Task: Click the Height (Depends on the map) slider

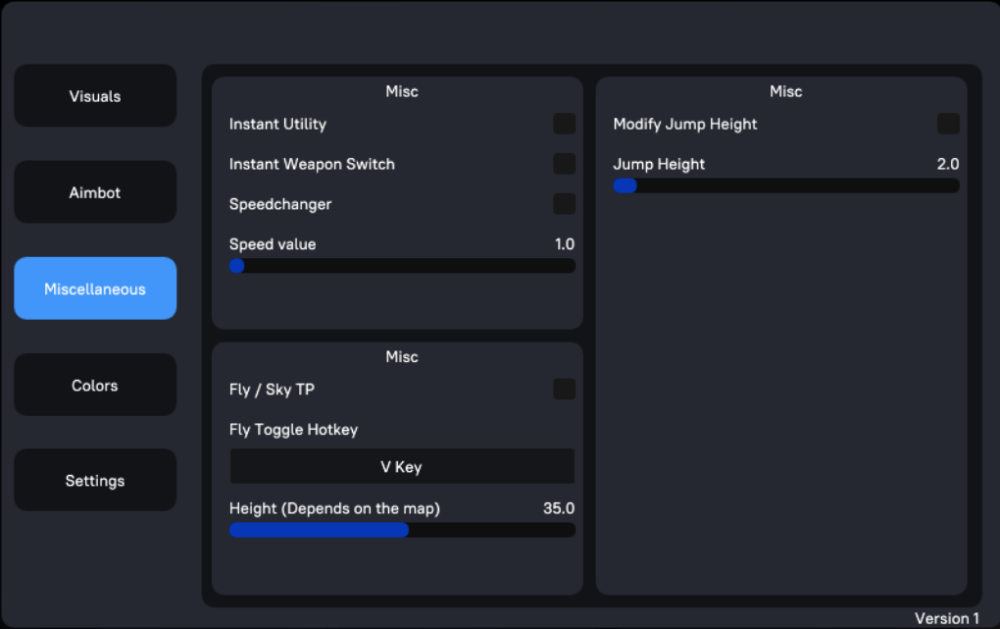Action: coord(402,530)
